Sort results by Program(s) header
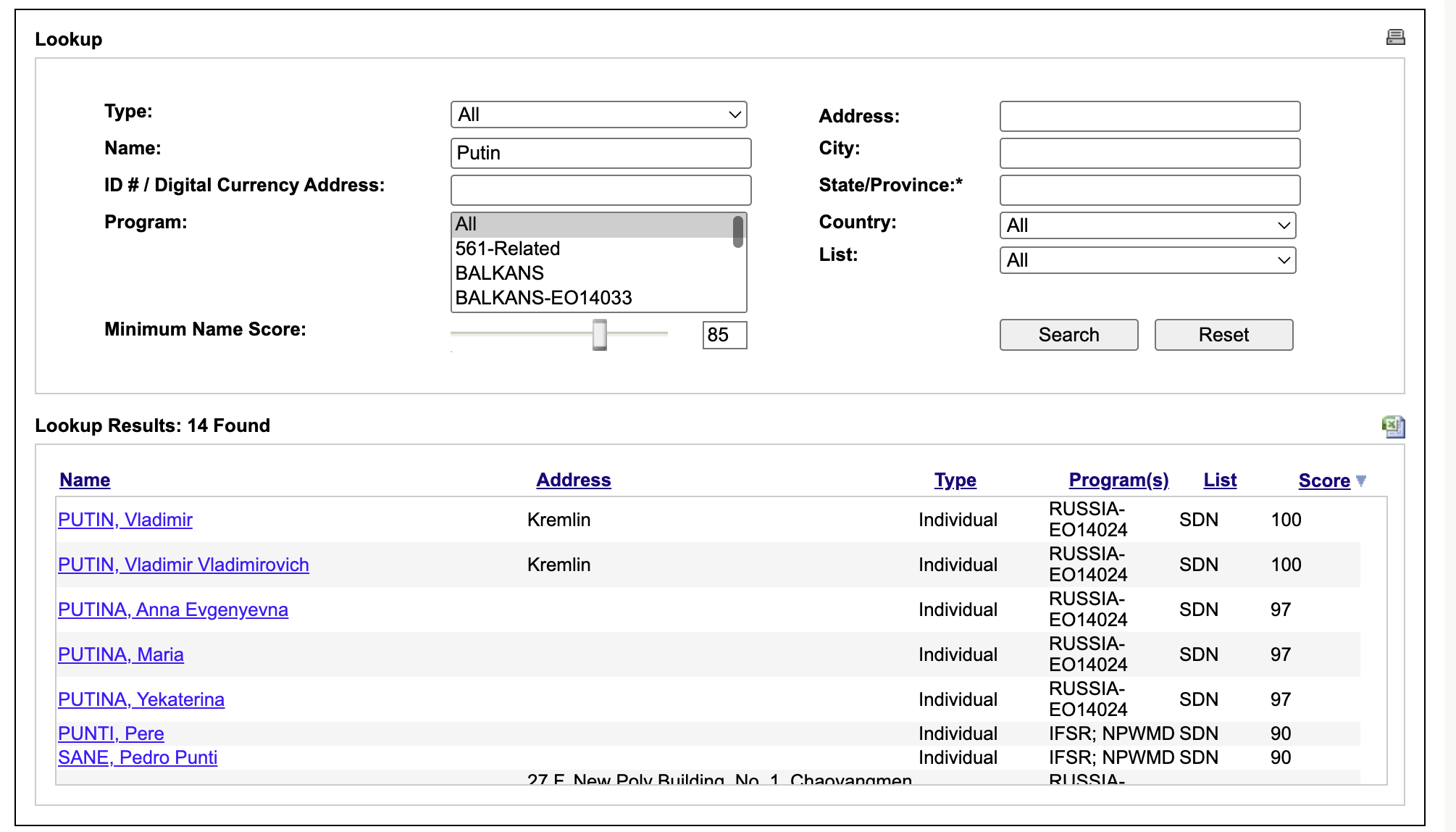This screenshot has height=832, width=1456. (1118, 480)
